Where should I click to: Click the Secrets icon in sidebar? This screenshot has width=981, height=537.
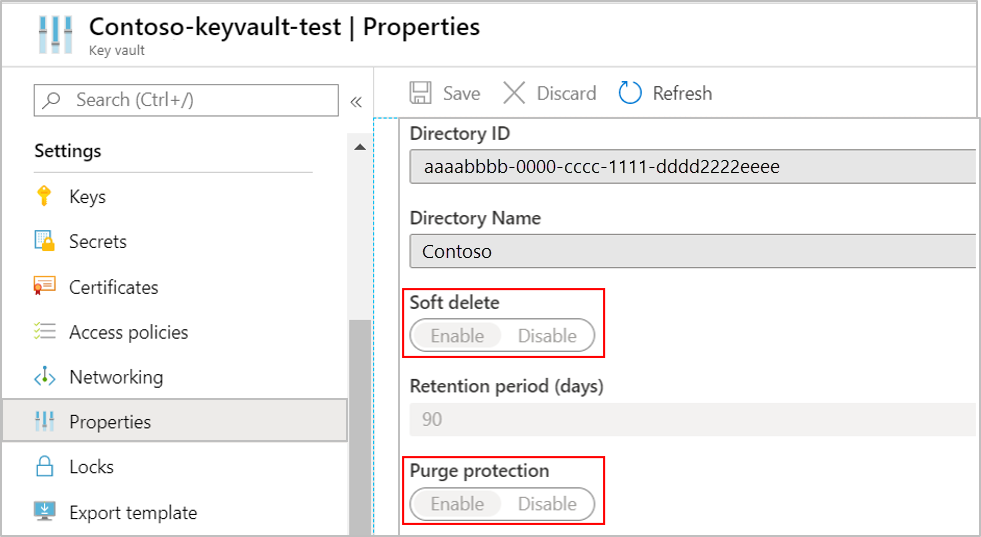44,241
